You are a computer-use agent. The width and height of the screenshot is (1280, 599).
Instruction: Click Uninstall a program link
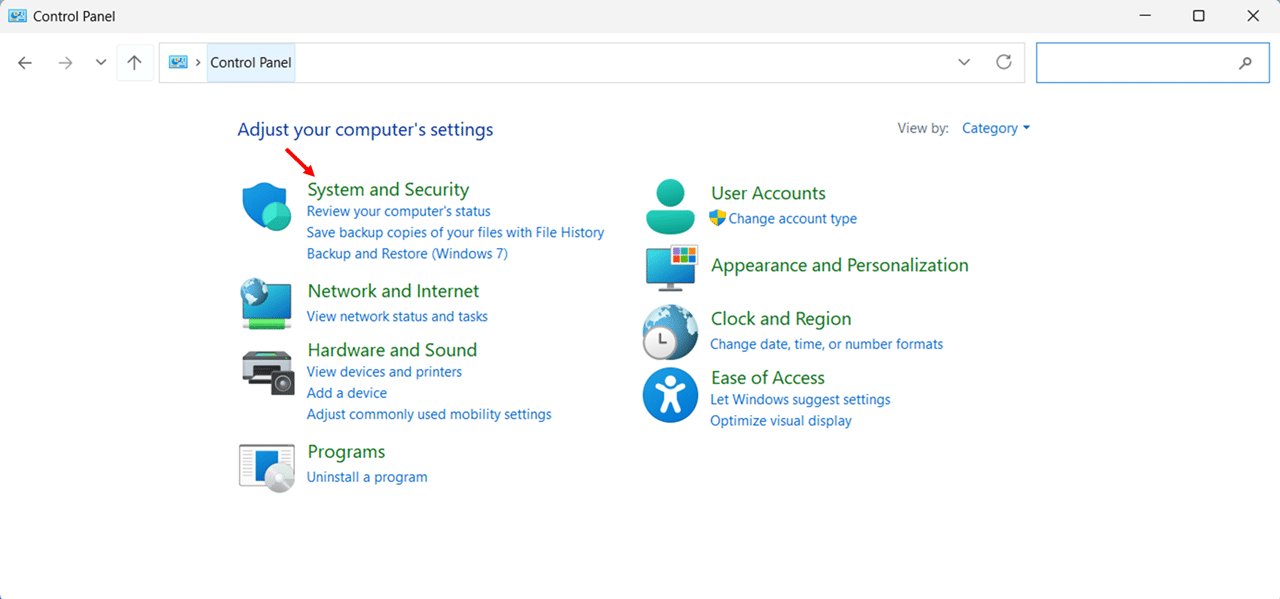pos(367,477)
